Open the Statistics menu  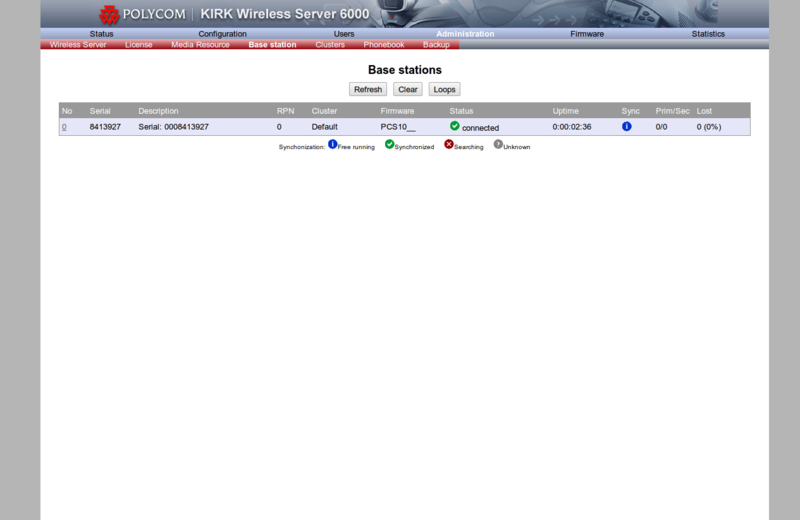[708, 34]
